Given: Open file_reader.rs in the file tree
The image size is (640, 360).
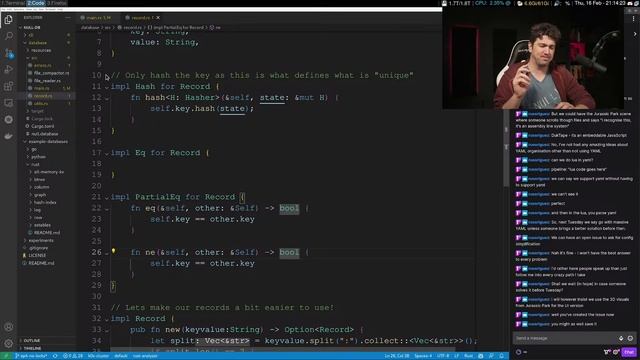Looking at the screenshot, I should pyautogui.click(x=47, y=80).
